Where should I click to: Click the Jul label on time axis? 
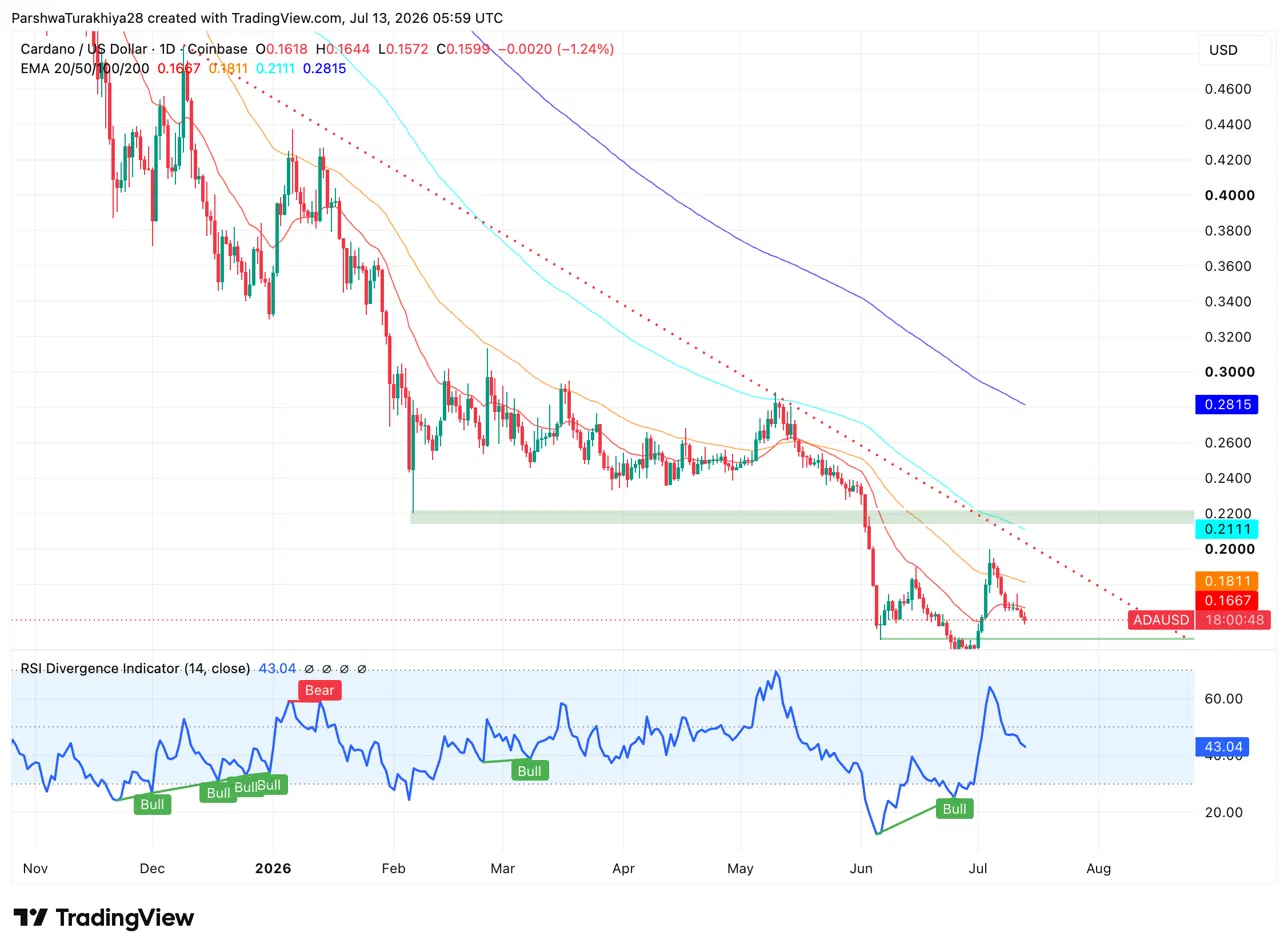click(977, 868)
